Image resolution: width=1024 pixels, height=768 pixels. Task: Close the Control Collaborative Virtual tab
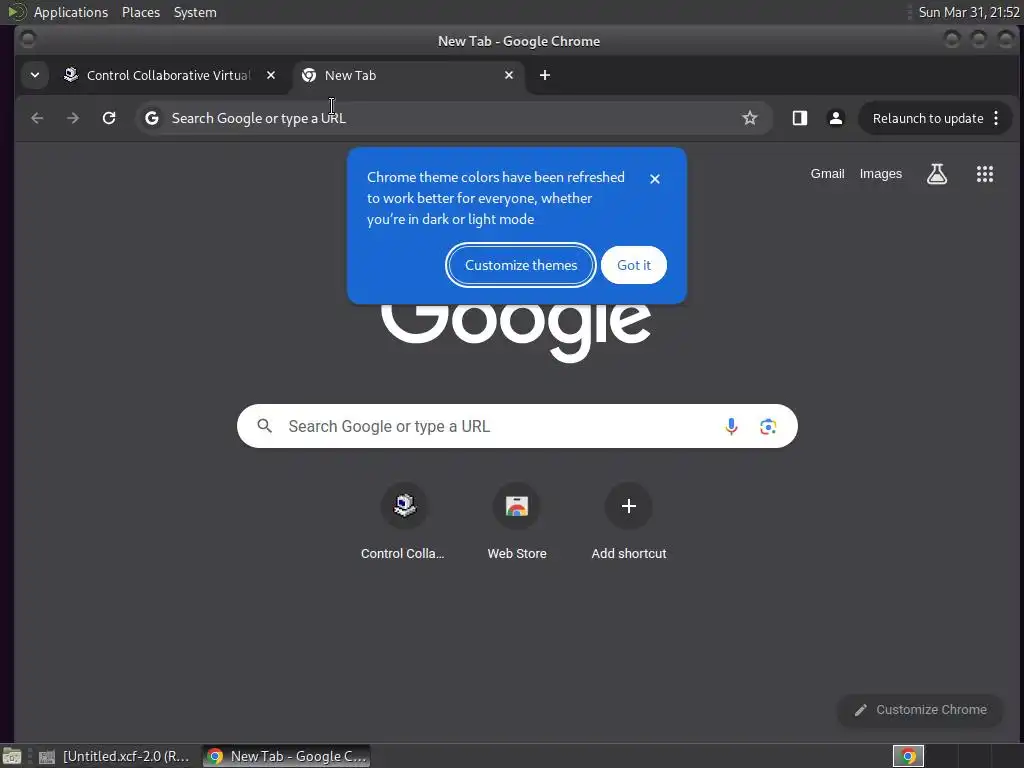(271, 75)
